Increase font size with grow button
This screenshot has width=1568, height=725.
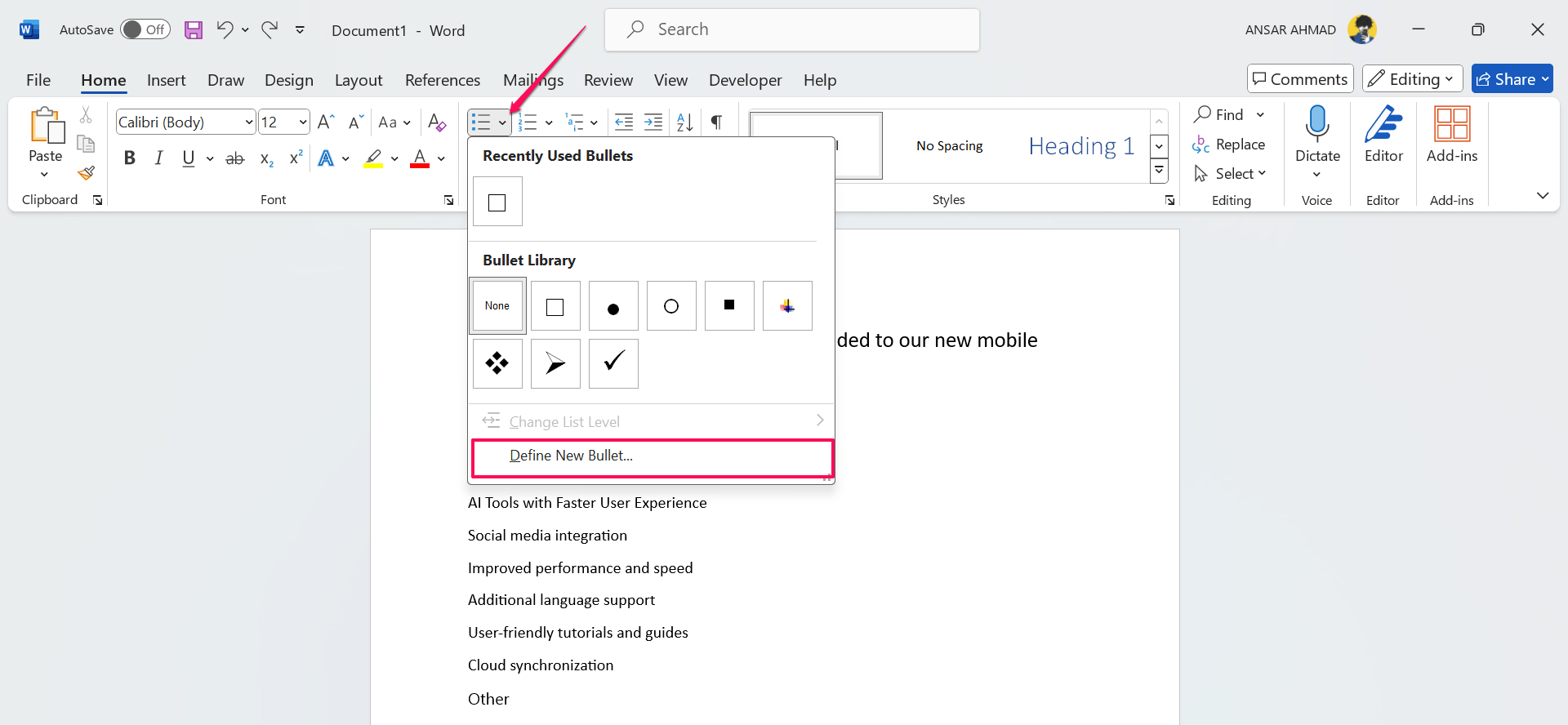pos(325,122)
